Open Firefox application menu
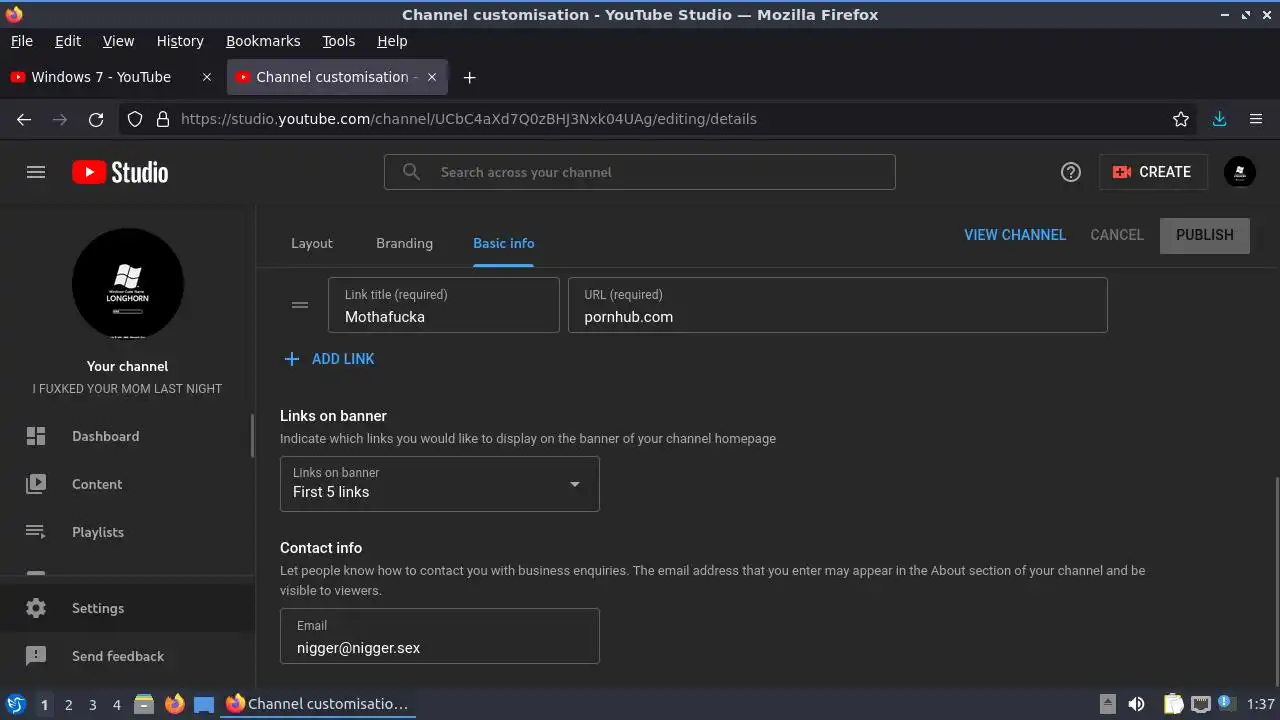 (1256, 119)
